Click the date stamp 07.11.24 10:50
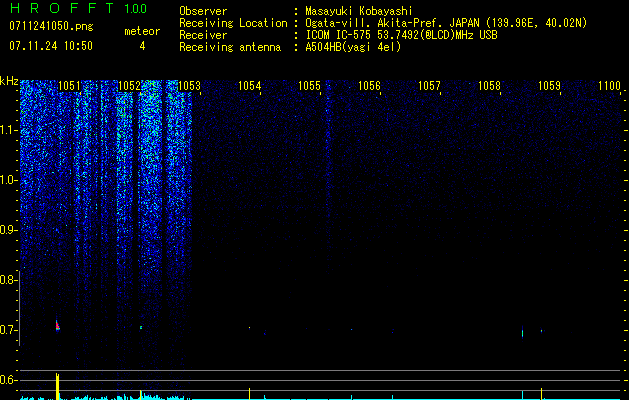The height and width of the screenshot is (400, 629). pyautogui.click(x=51, y=46)
